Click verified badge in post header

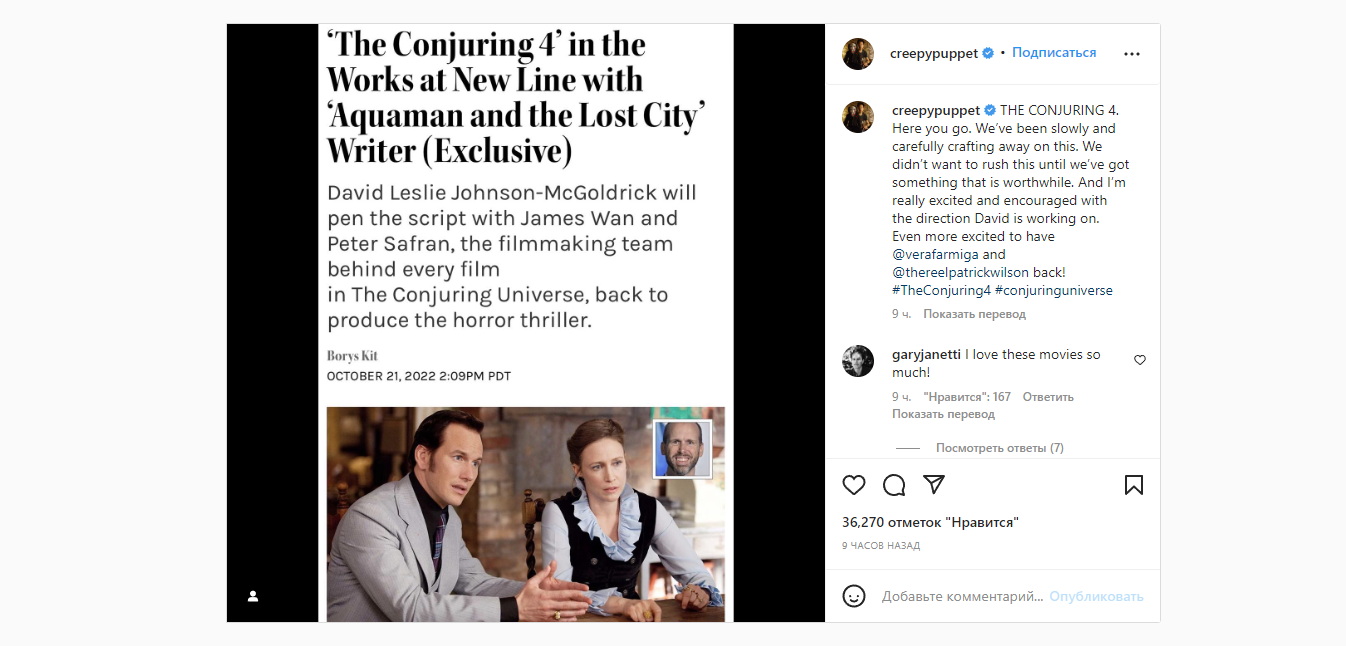(x=988, y=53)
